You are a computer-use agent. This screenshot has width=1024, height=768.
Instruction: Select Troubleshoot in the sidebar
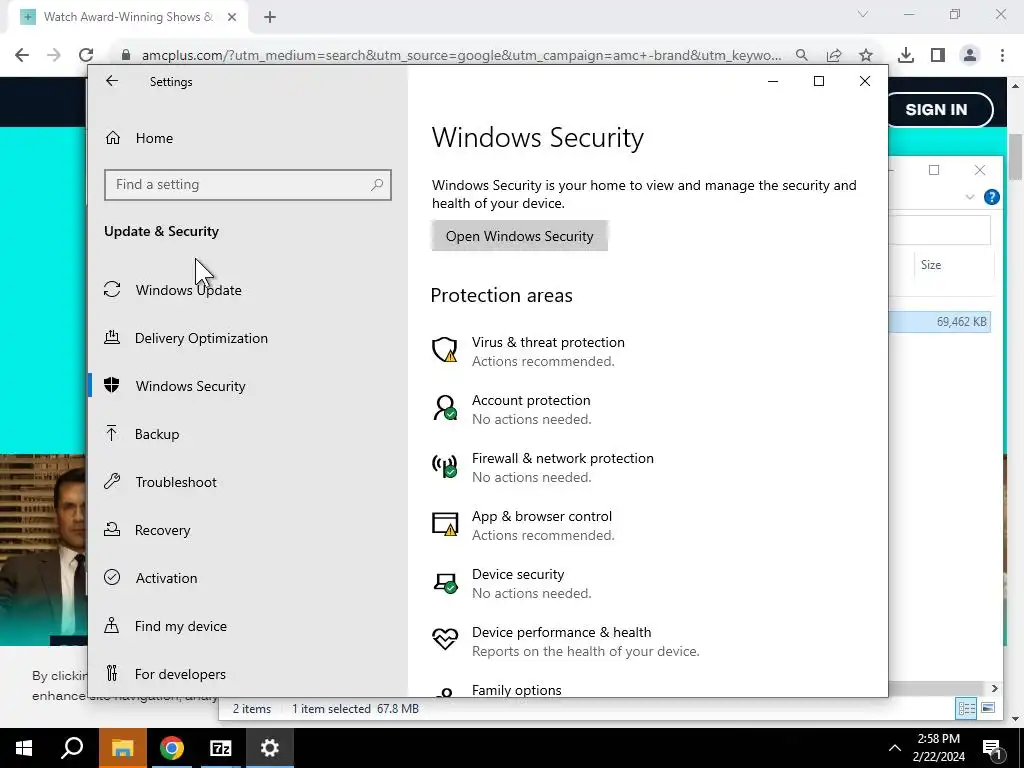pos(176,482)
